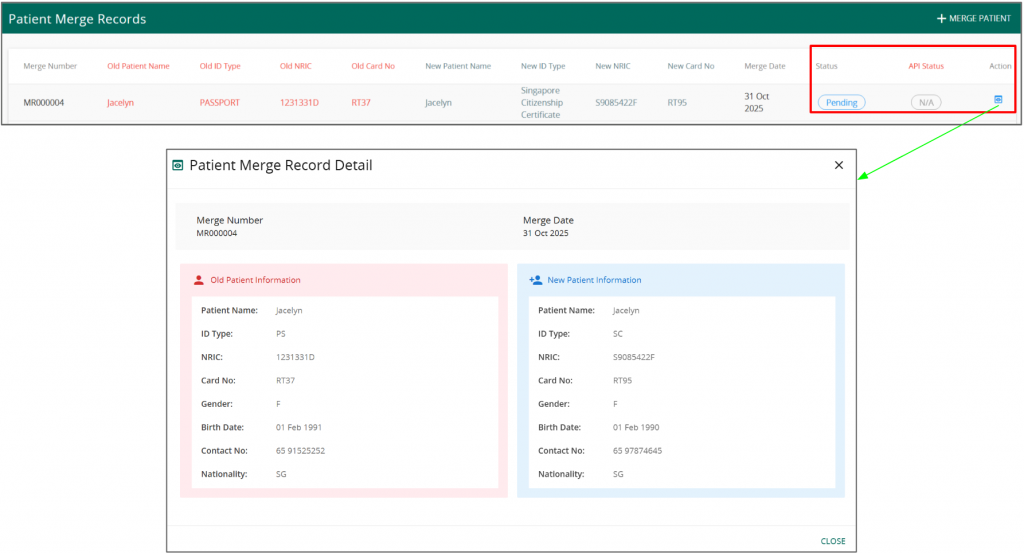This screenshot has width=1024, height=553.
Task: Click the RT95 cell under New Card No
Action: coord(677,102)
